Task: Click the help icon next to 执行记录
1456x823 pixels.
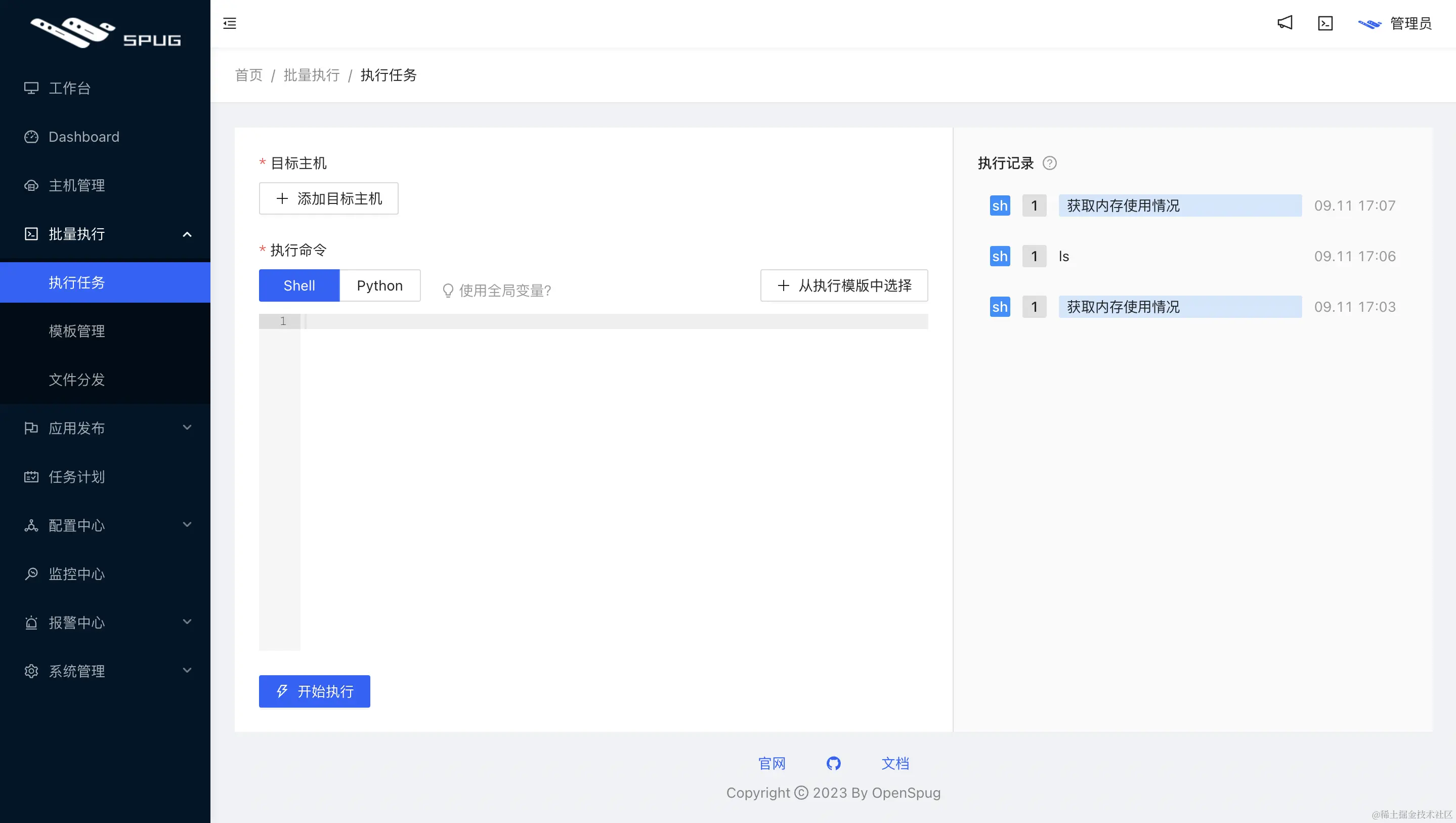Action: coord(1050,163)
